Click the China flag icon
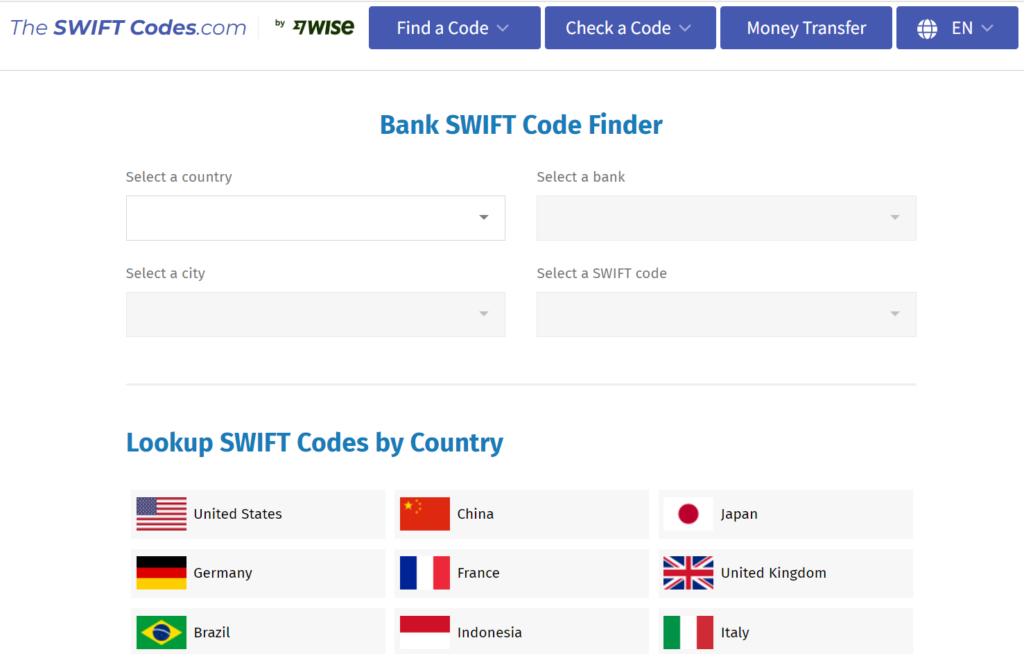The image size is (1024, 654). pyautogui.click(x=424, y=514)
